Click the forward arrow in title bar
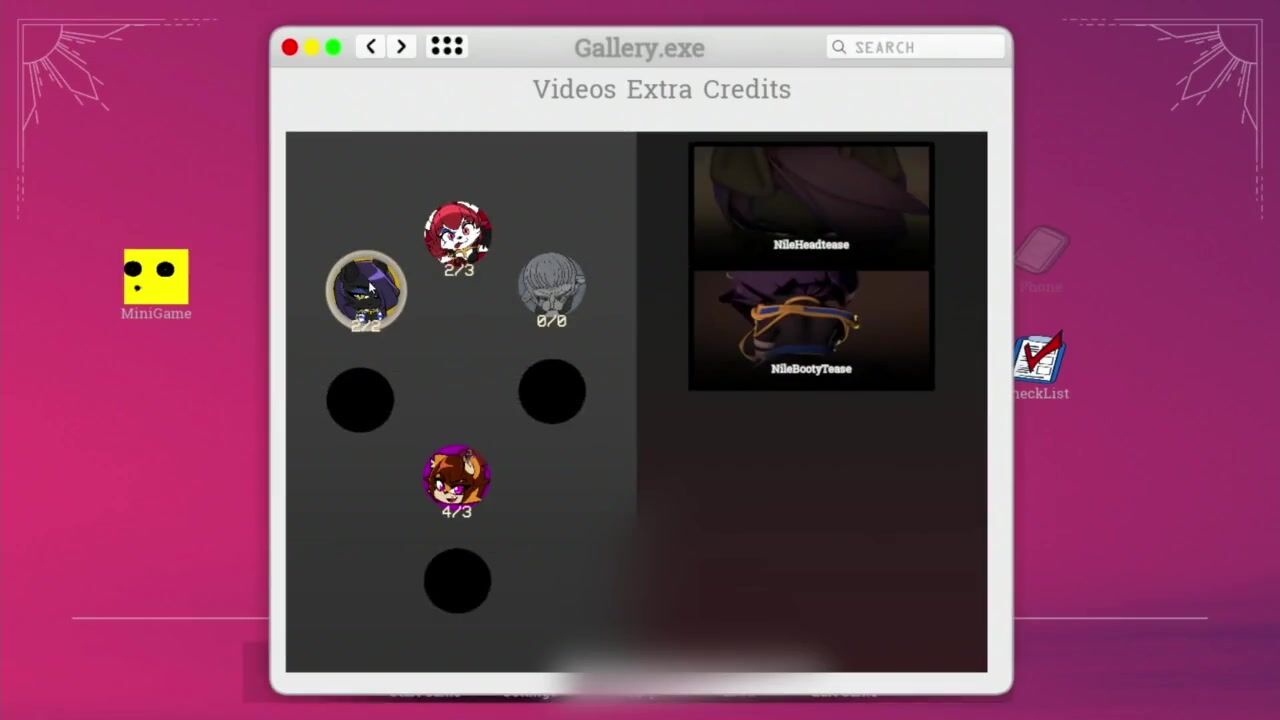 [401, 47]
